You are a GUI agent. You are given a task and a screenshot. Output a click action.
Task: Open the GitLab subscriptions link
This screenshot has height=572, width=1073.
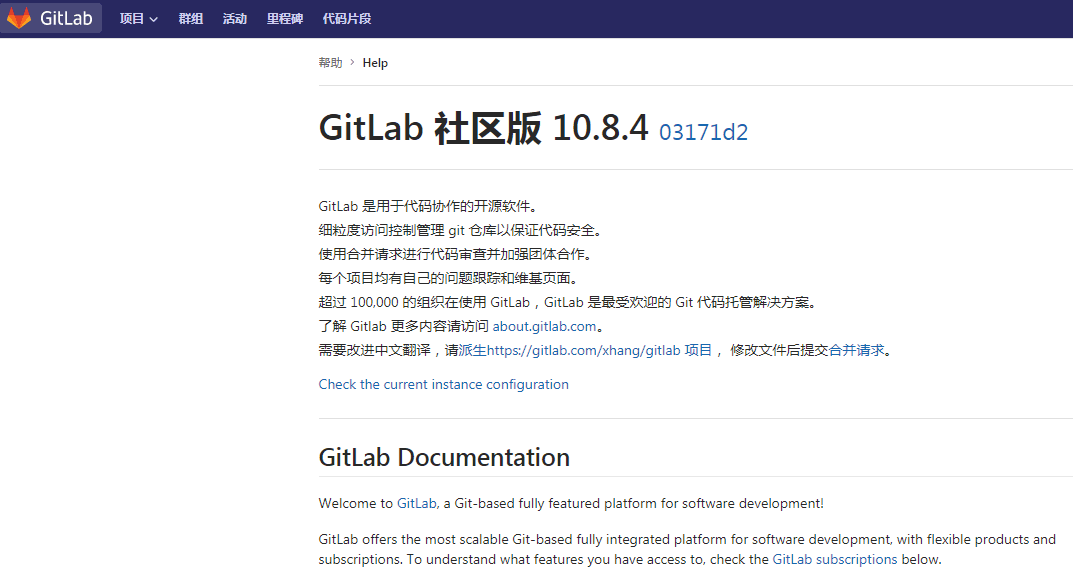[835, 560]
